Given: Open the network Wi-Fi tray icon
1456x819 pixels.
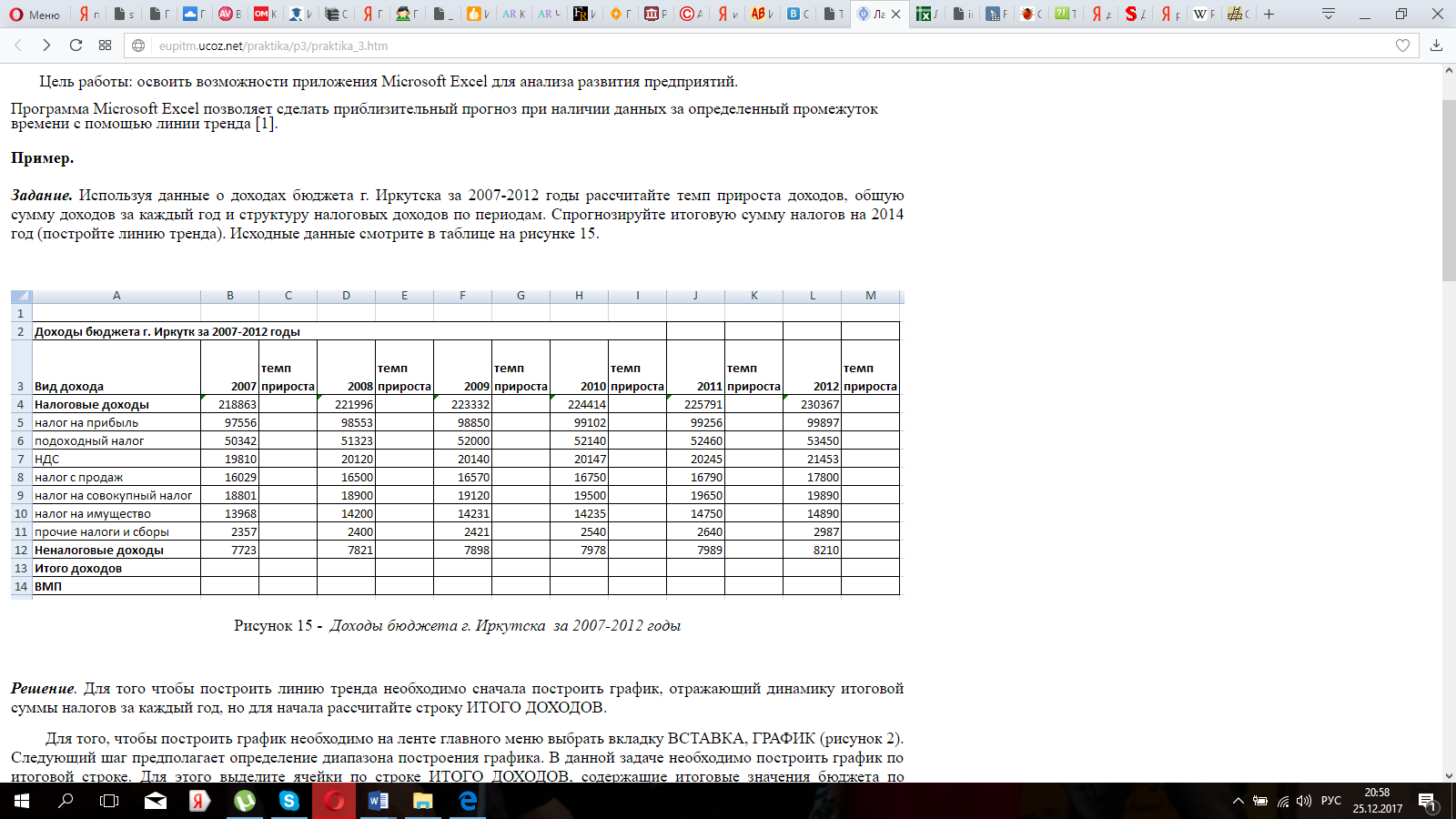Looking at the screenshot, I should point(1283,801).
